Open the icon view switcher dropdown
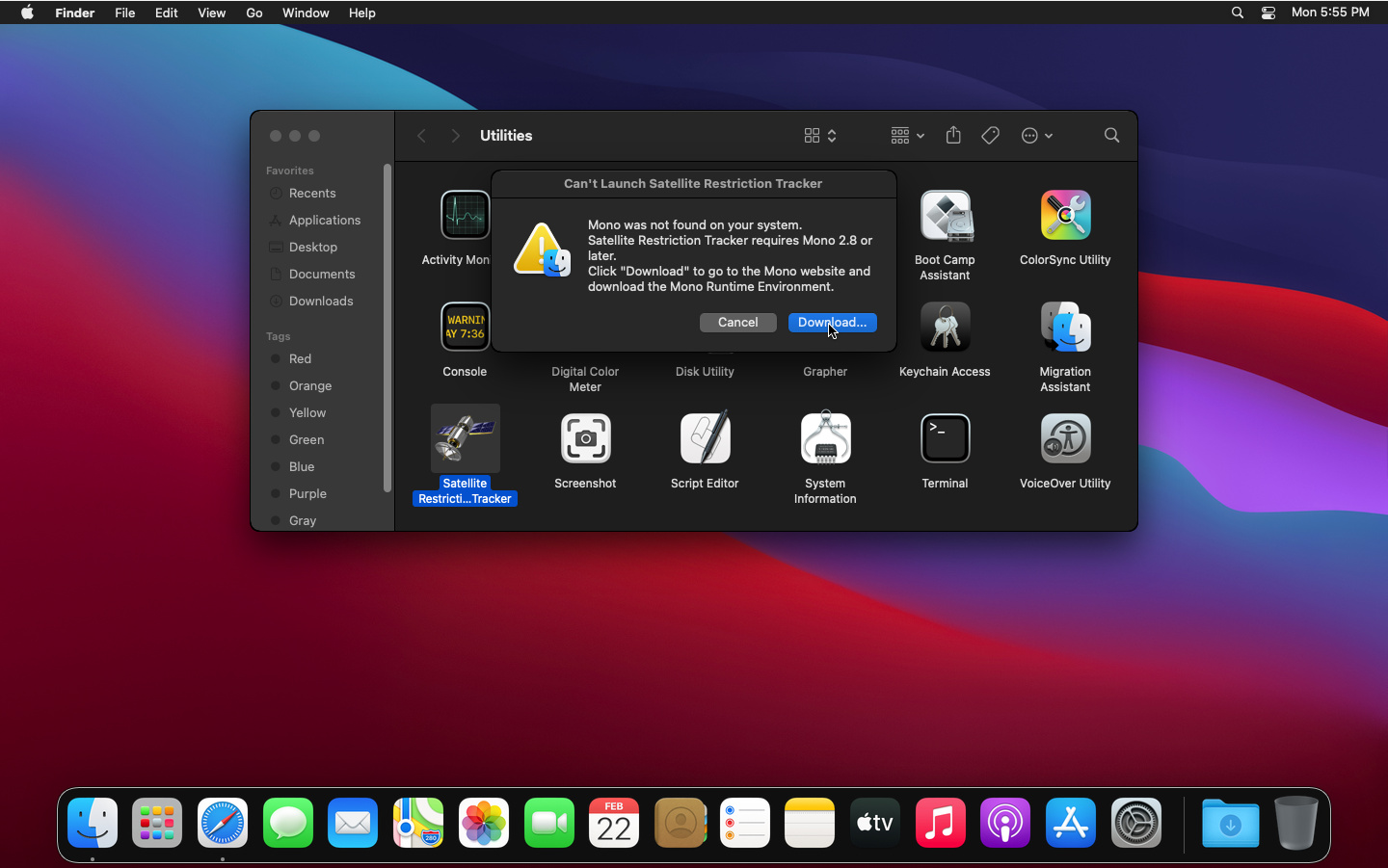This screenshot has width=1388, height=868. click(820, 136)
